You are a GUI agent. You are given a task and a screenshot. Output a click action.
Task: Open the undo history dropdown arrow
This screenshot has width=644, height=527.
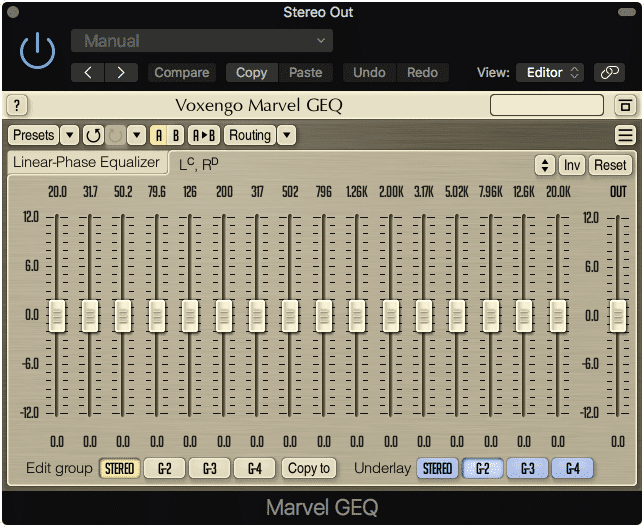(x=136, y=135)
